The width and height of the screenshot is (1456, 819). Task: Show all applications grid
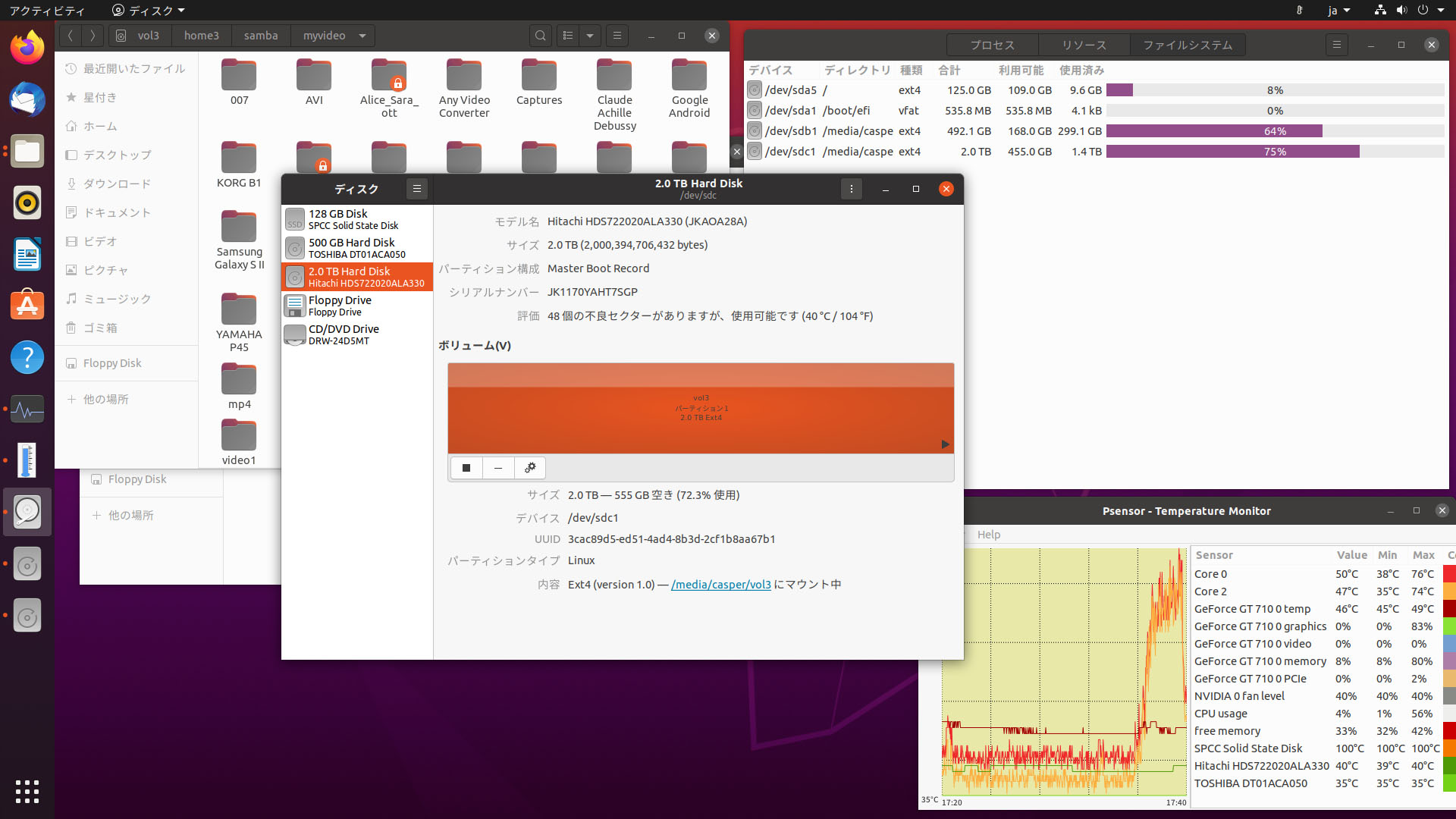tap(27, 791)
